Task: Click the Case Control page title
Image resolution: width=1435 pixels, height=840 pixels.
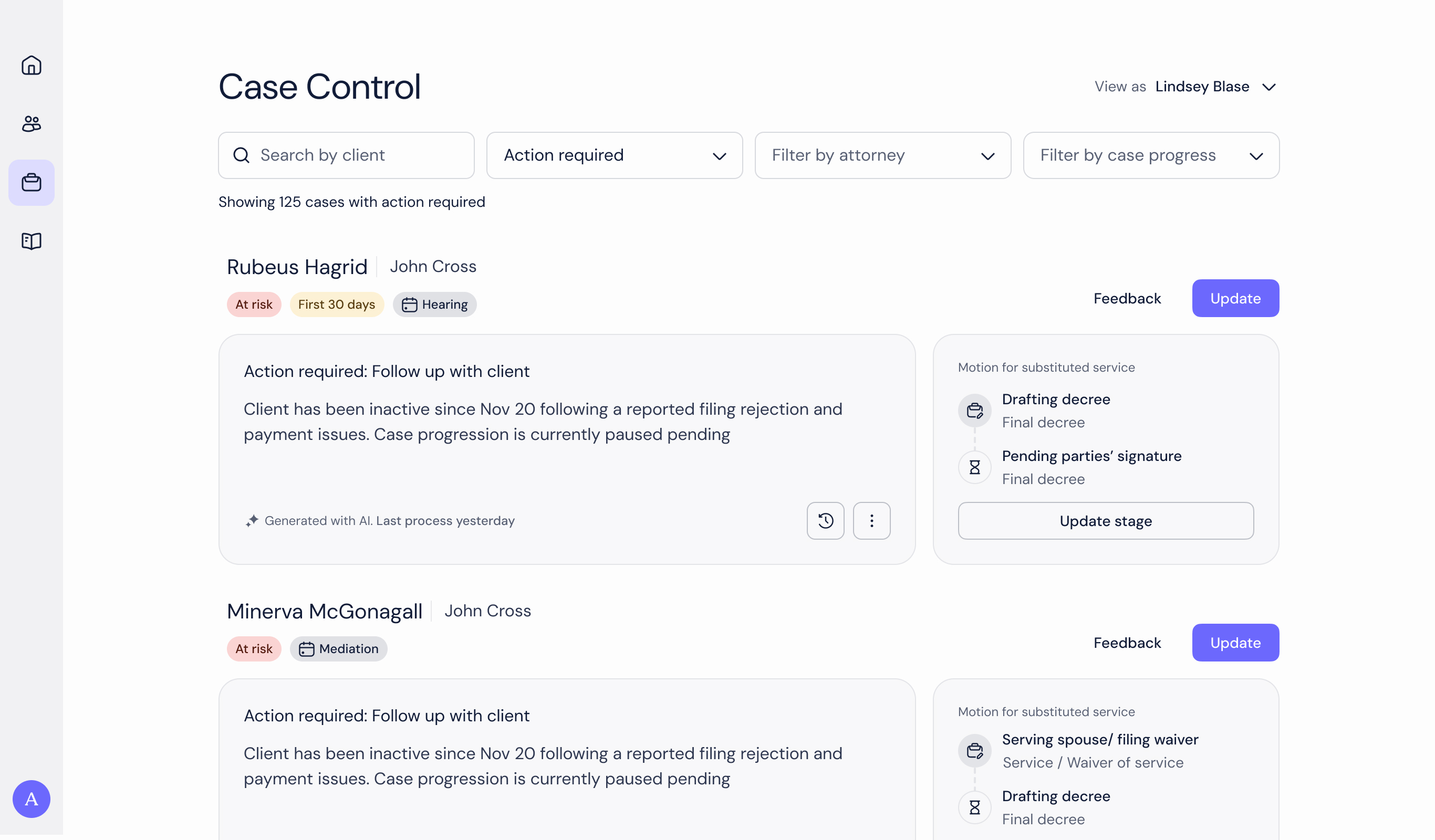Action: [x=319, y=87]
